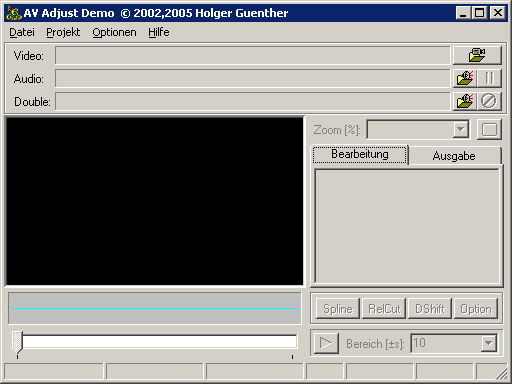Click the Option button
The width and height of the screenshot is (512, 384).
[x=476, y=309]
